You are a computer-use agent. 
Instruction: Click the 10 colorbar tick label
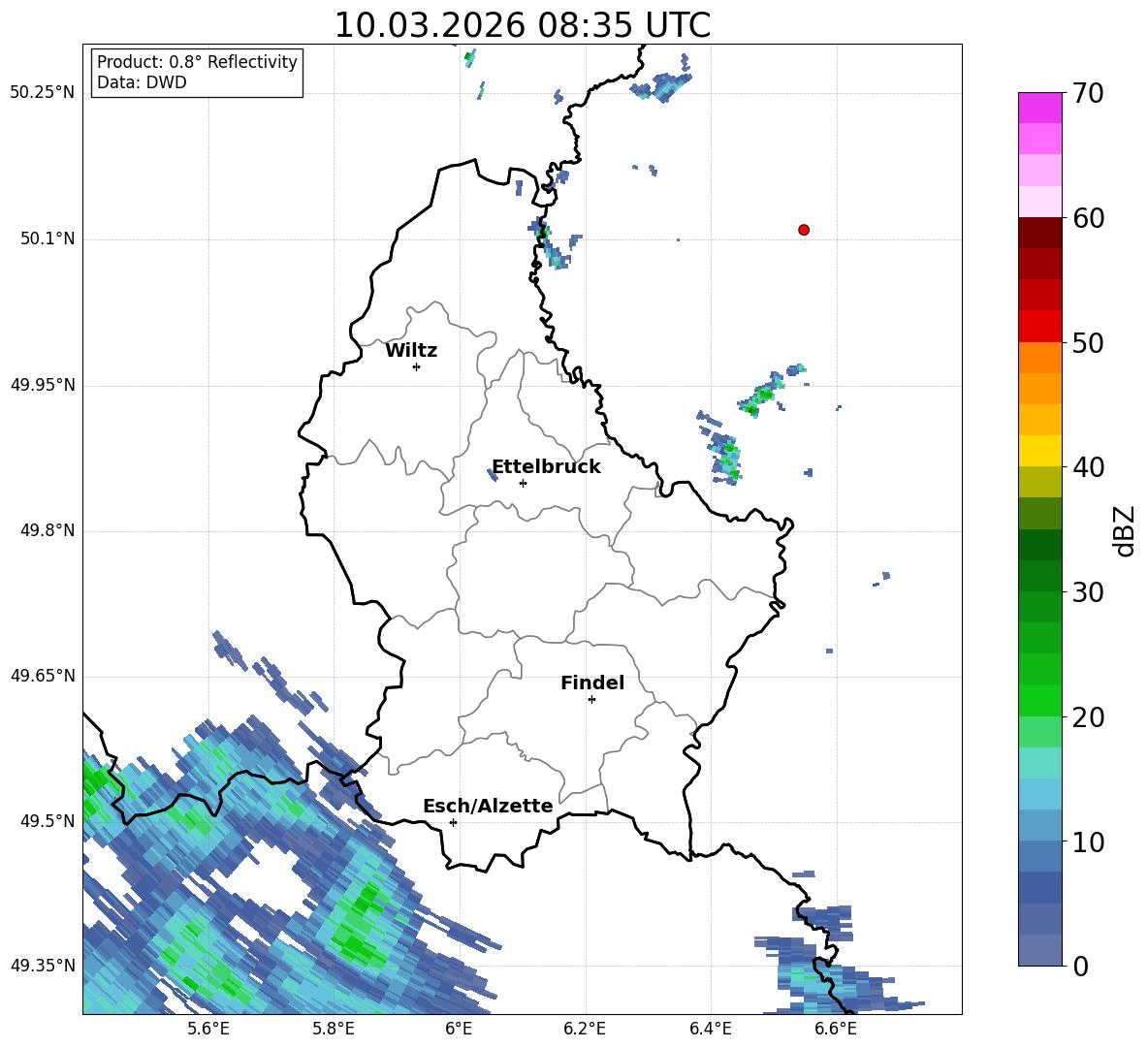(1088, 842)
